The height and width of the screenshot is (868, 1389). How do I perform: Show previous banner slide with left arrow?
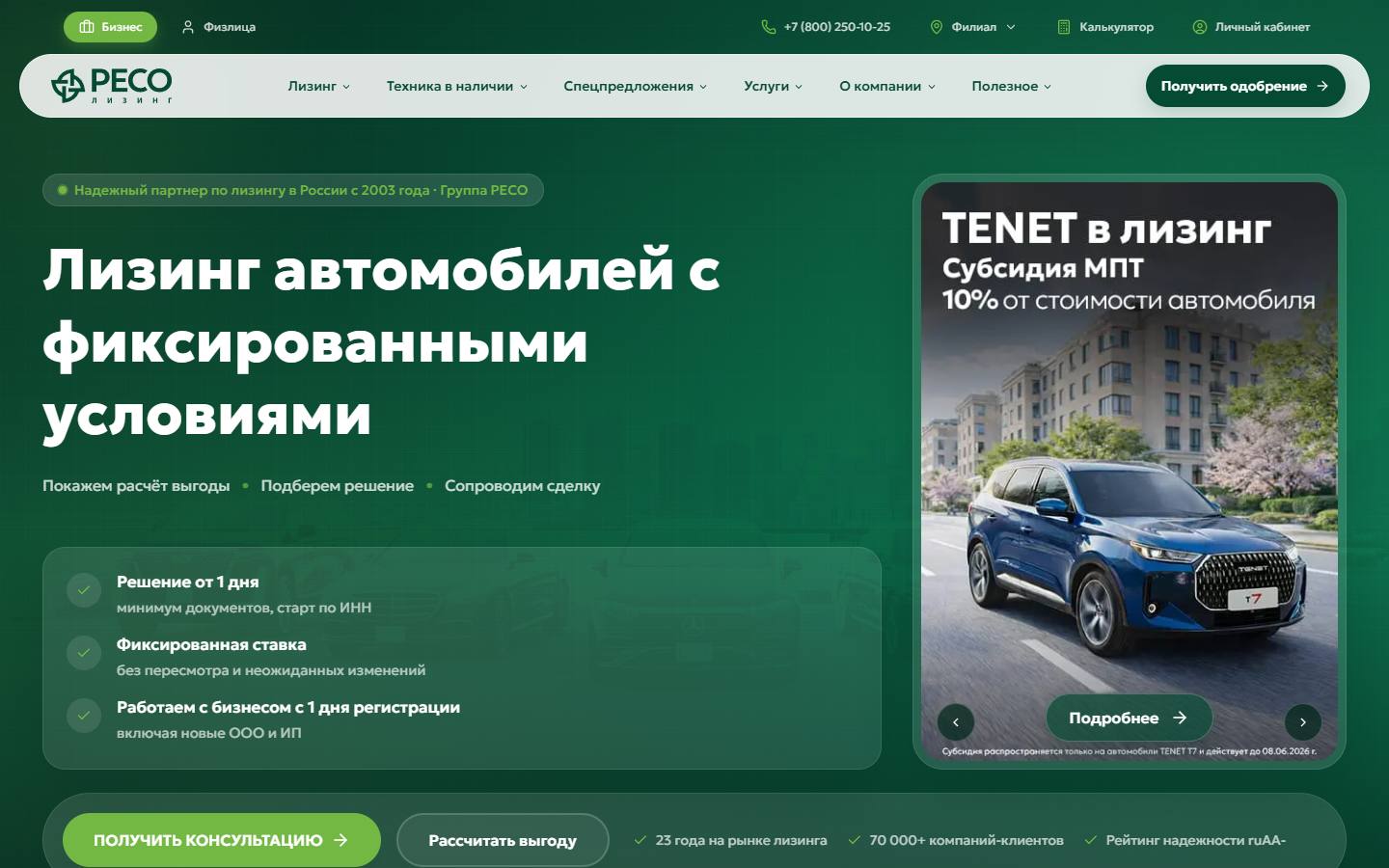(x=956, y=721)
